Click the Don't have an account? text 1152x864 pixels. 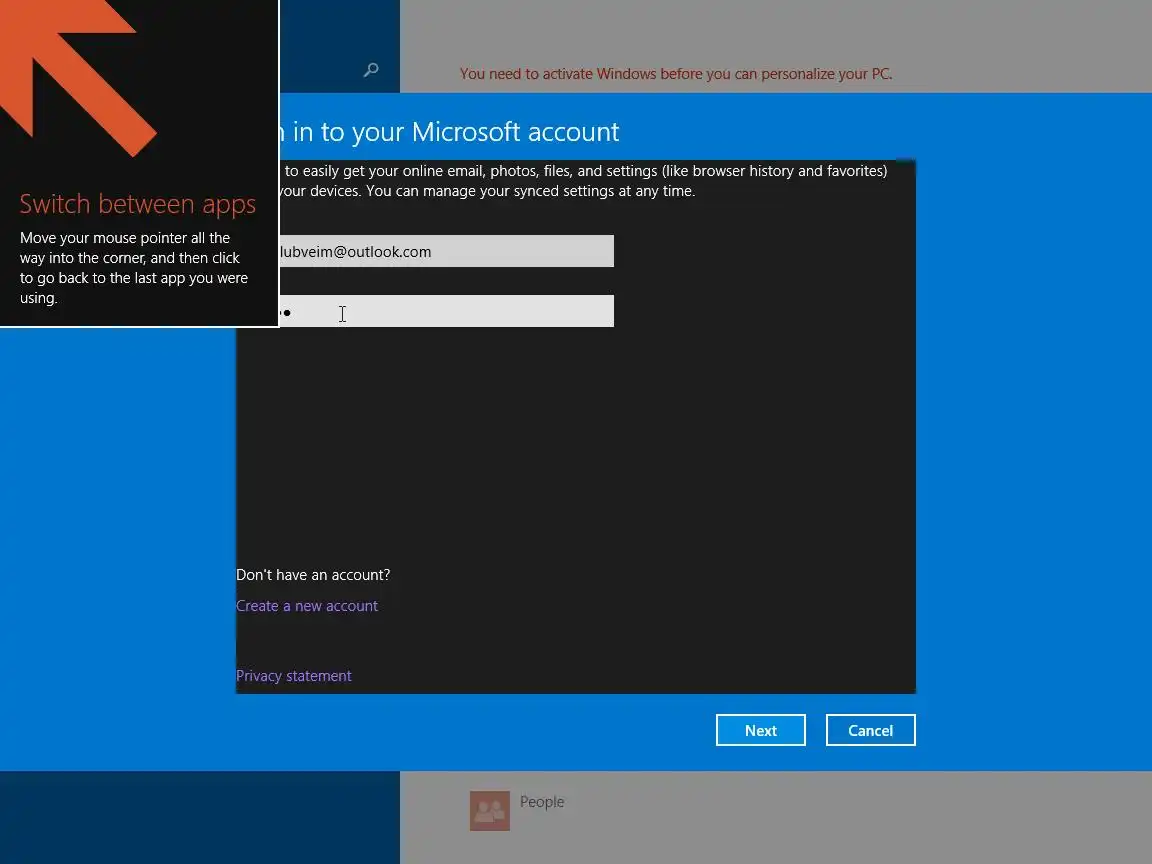point(313,575)
